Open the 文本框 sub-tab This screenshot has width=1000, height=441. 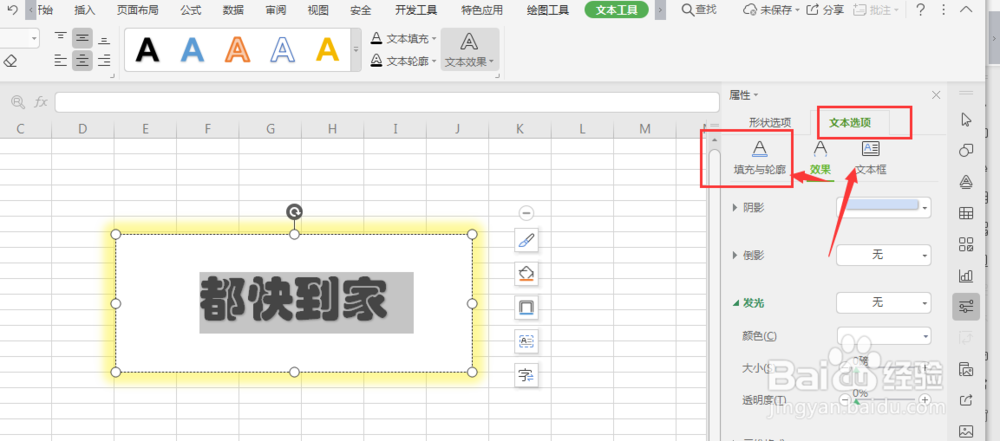[871, 158]
